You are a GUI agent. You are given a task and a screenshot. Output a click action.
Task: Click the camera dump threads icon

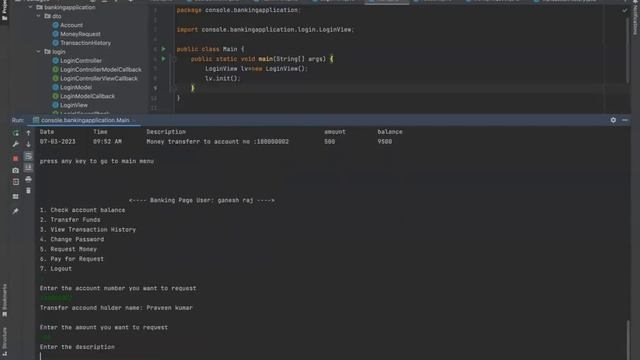tap(16, 170)
